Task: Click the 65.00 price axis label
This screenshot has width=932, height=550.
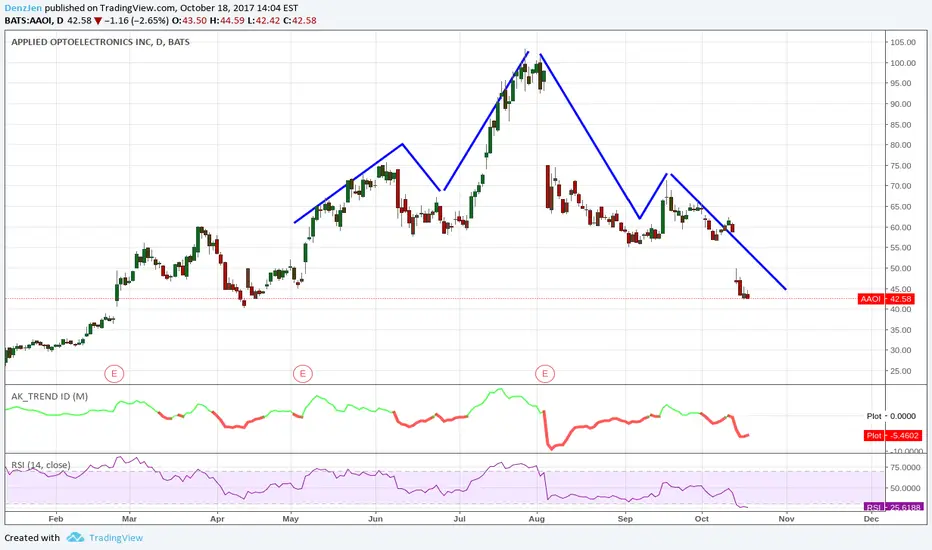Action: point(902,207)
